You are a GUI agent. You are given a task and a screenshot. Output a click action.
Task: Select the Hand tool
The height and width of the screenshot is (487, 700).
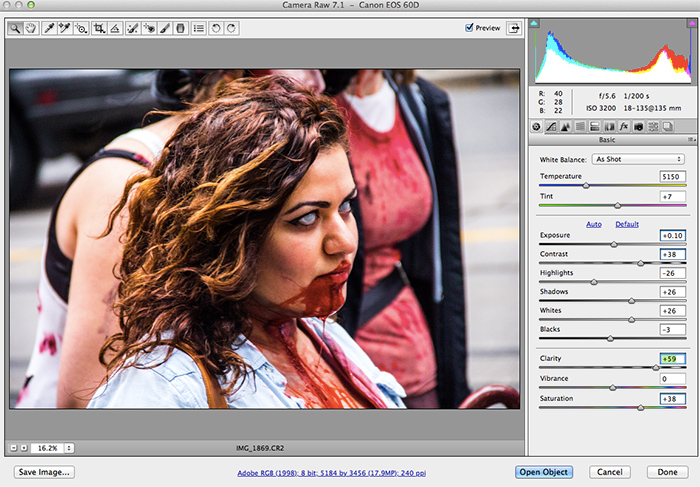coord(31,29)
